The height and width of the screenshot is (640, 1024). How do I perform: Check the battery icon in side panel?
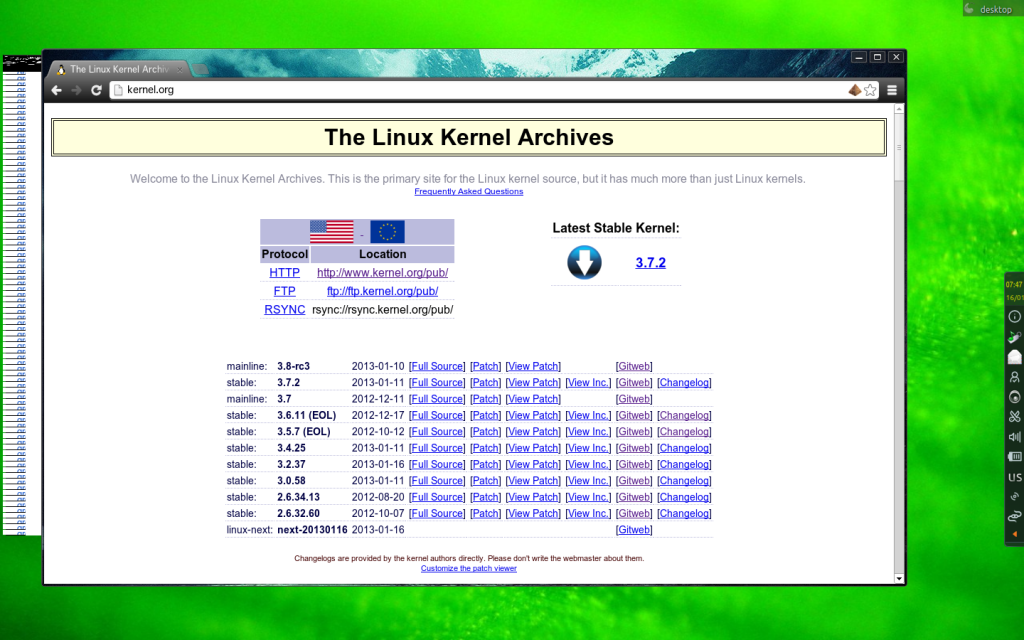1014,456
